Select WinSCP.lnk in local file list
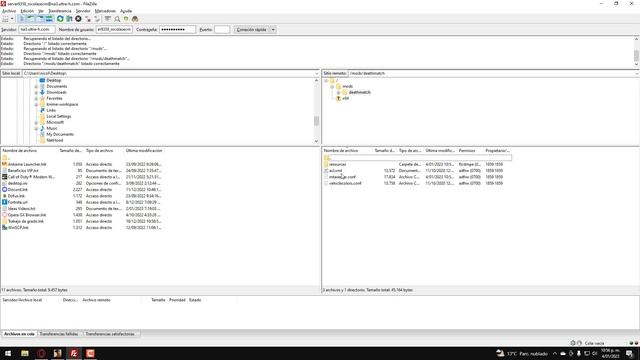This screenshot has height=360, width=640. (18, 228)
